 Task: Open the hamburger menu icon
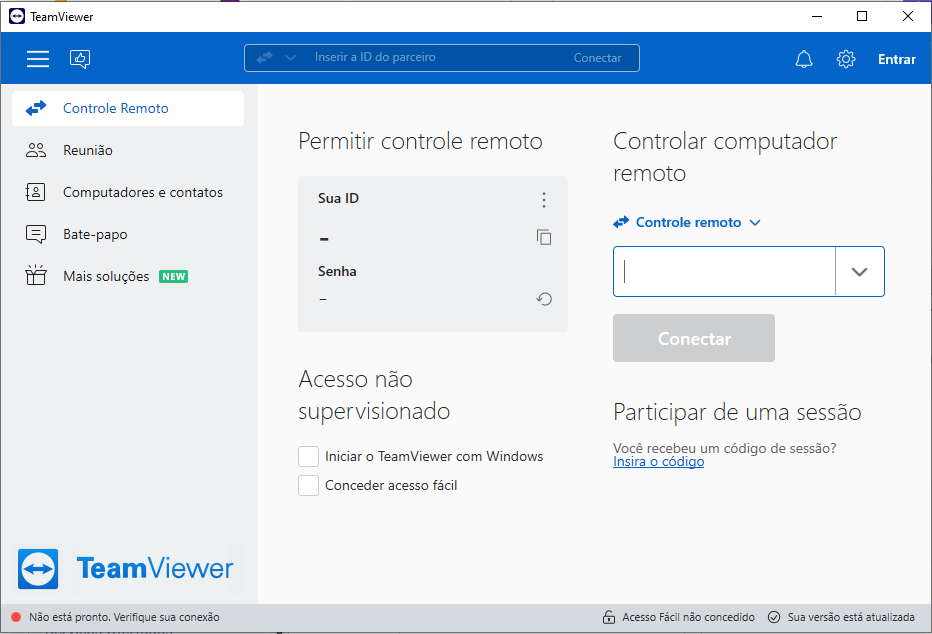pos(38,59)
